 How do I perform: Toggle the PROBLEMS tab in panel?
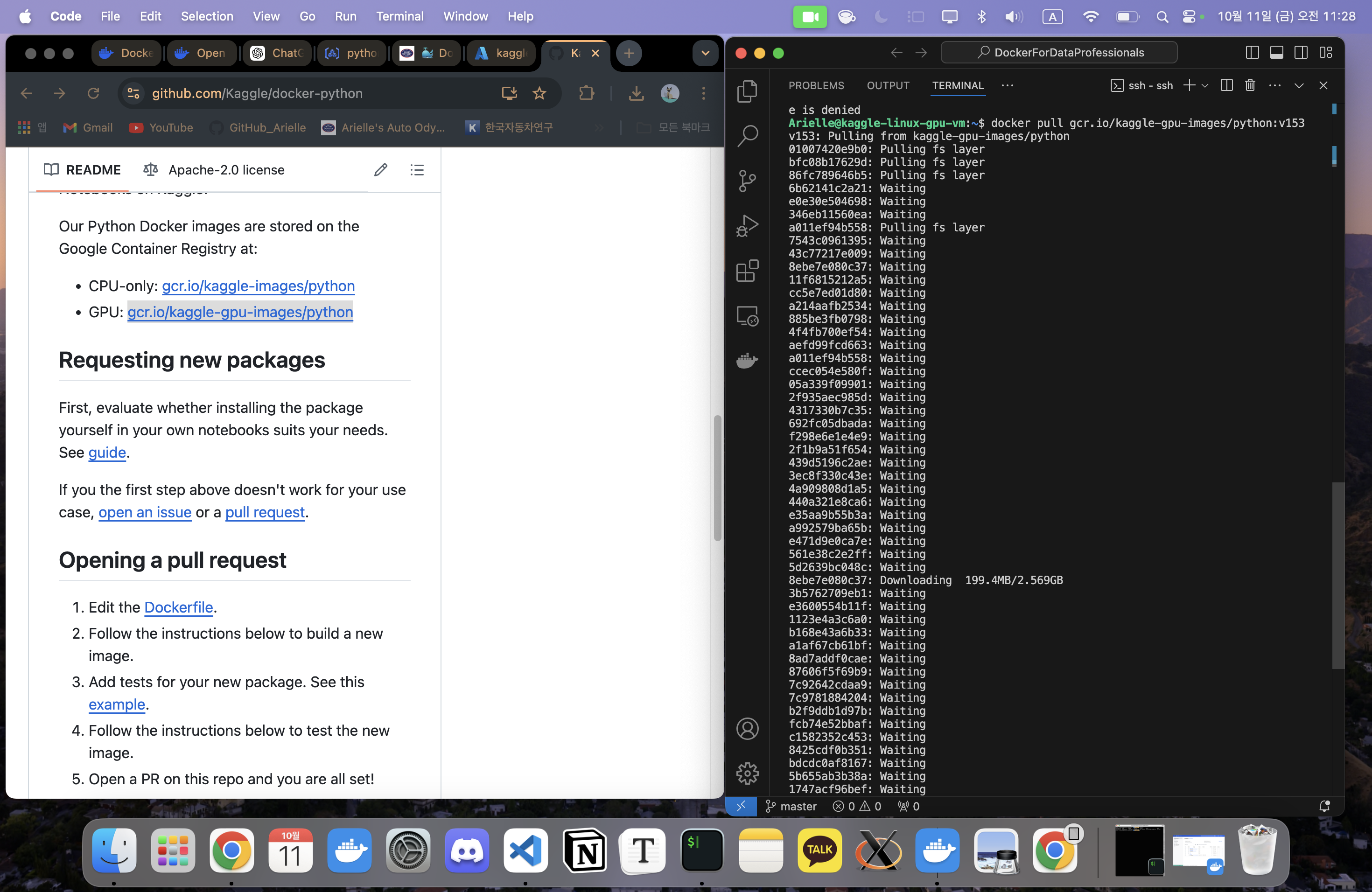click(x=816, y=85)
